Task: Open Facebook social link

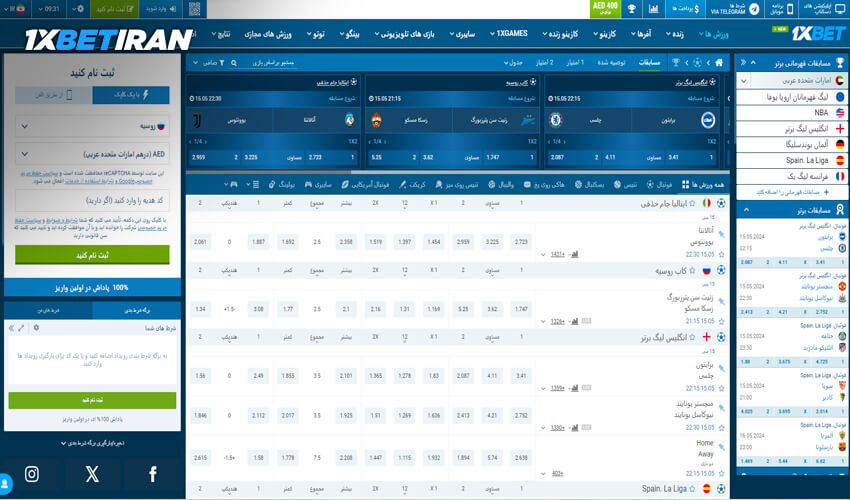Action: coord(153,475)
